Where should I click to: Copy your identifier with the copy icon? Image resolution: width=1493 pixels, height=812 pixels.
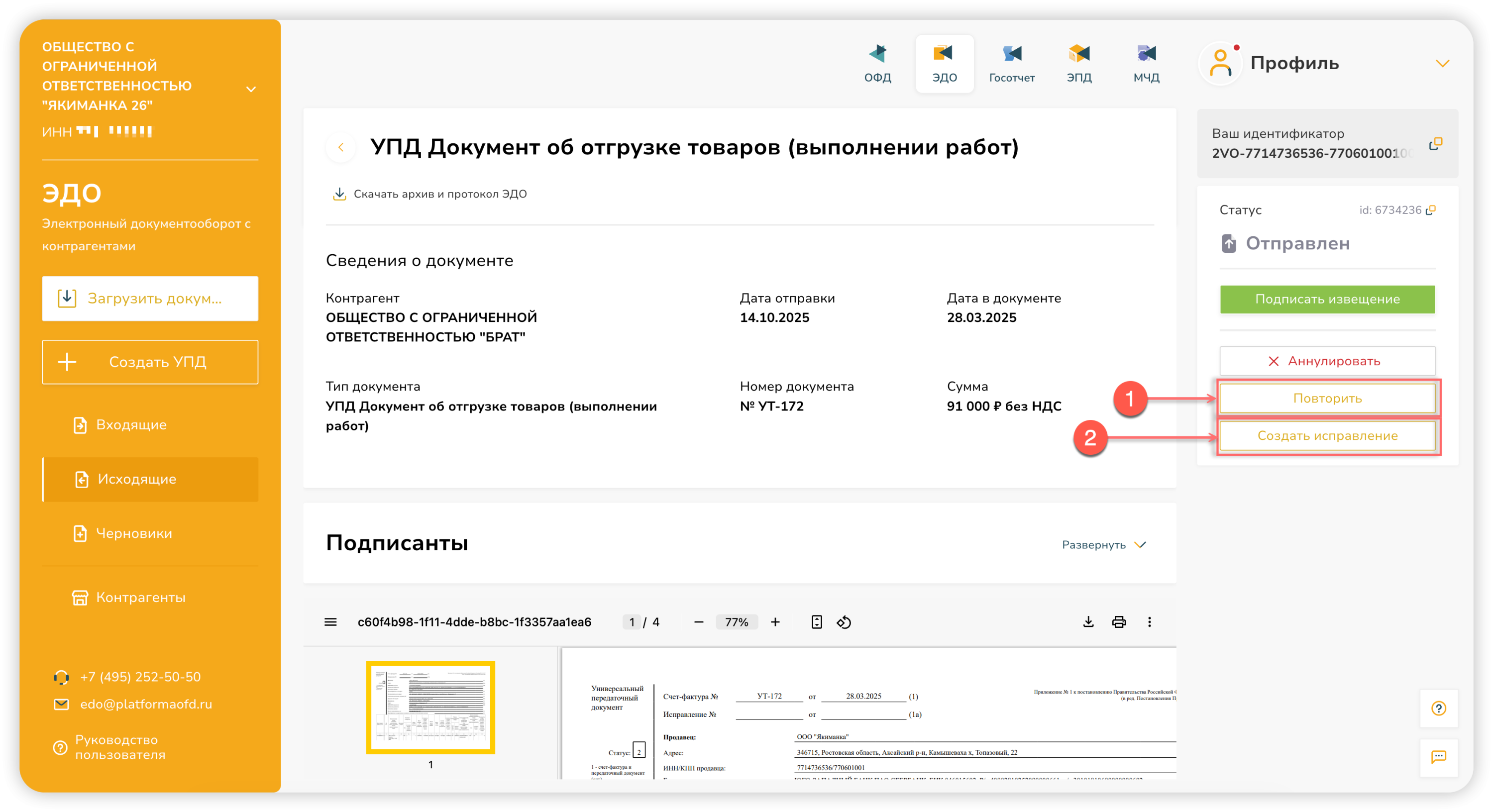pyautogui.click(x=1435, y=144)
